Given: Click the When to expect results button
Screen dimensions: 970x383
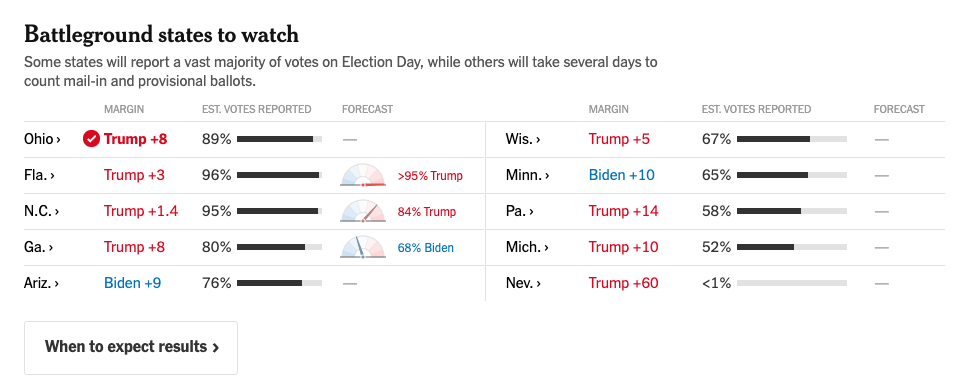Looking at the screenshot, I should (131, 347).
